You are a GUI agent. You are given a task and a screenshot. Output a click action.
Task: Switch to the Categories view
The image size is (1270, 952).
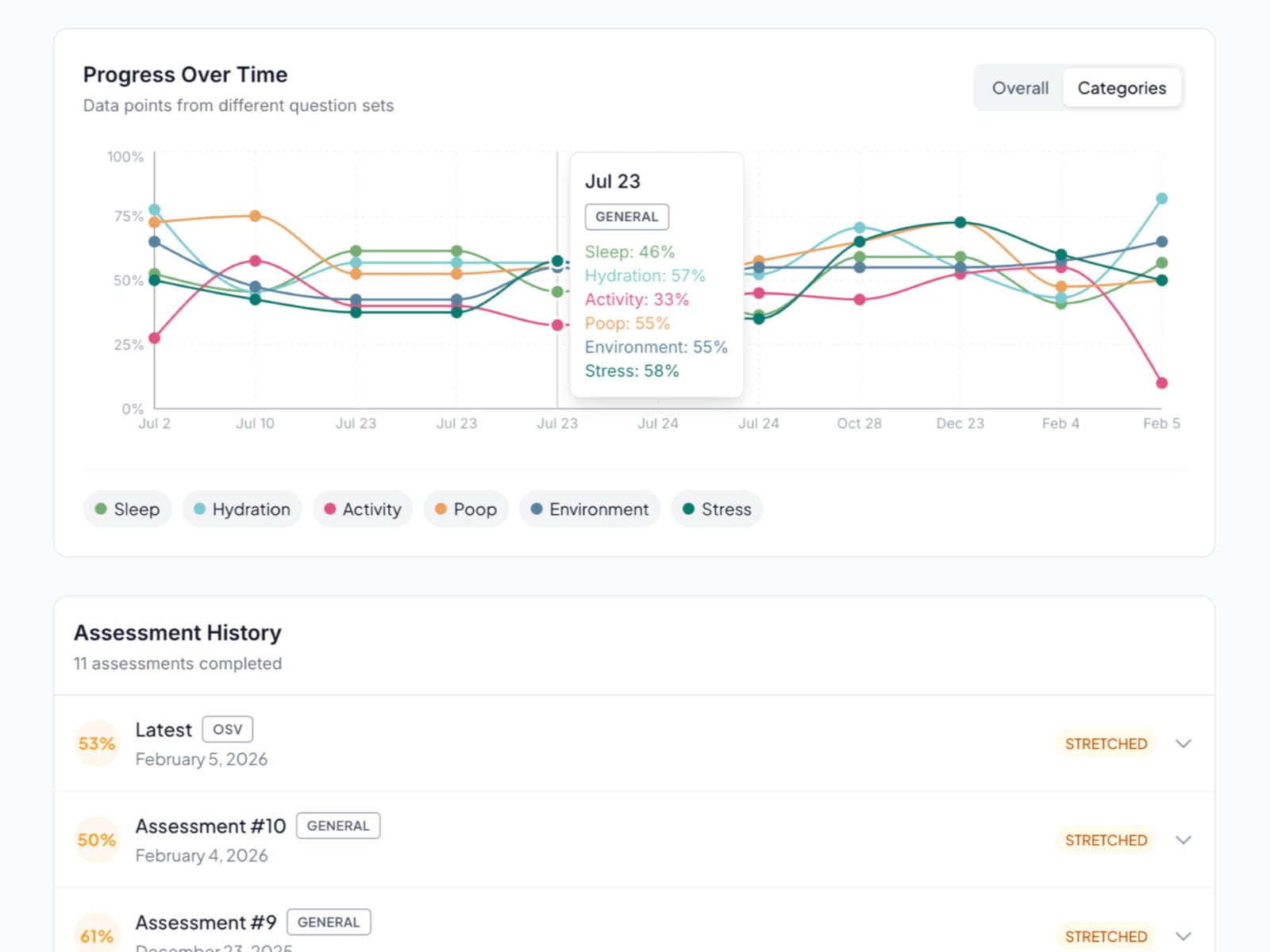tap(1122, 87)
